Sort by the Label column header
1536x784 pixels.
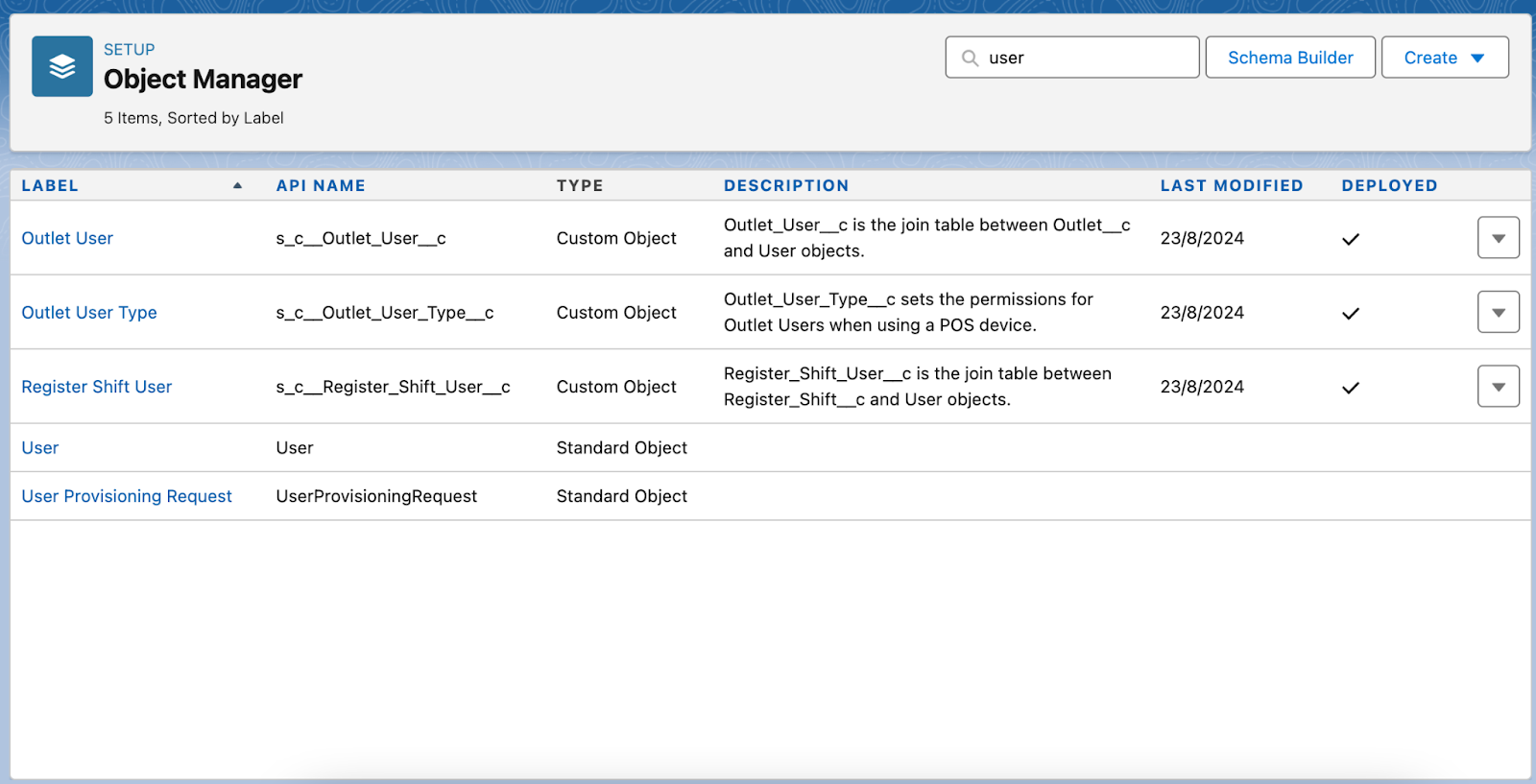50,185
